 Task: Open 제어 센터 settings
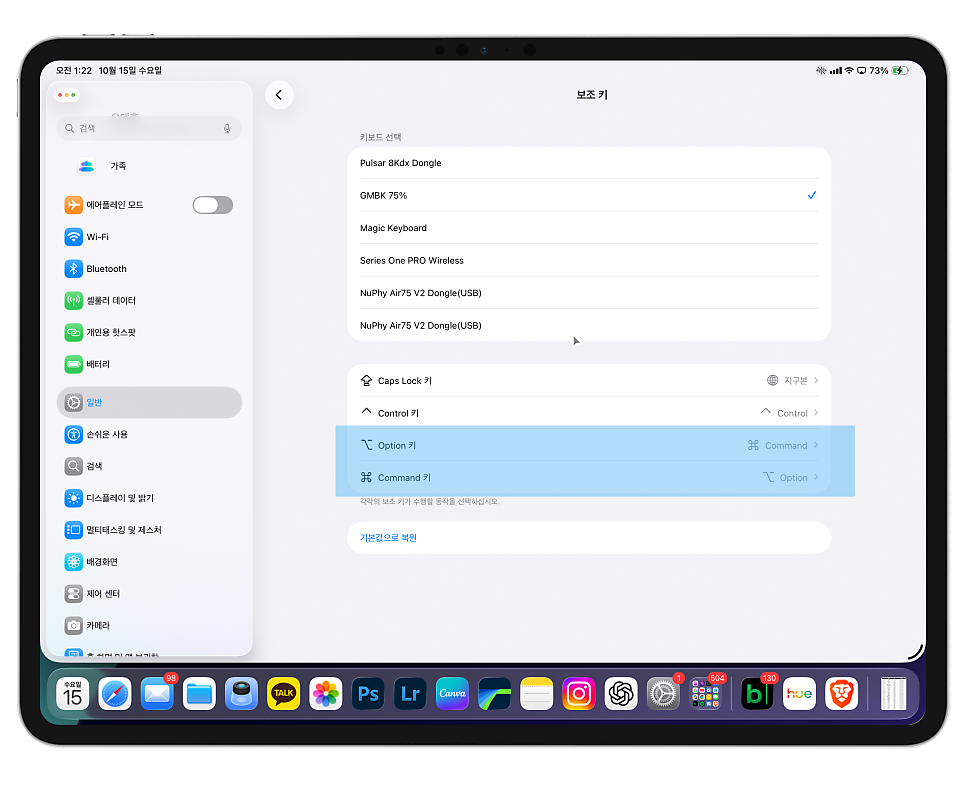point(149,593)
